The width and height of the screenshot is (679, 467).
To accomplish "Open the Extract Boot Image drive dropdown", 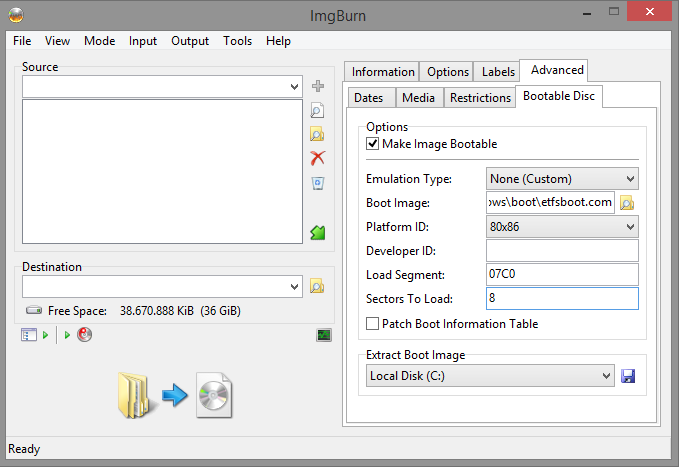I will click(607, 376).
